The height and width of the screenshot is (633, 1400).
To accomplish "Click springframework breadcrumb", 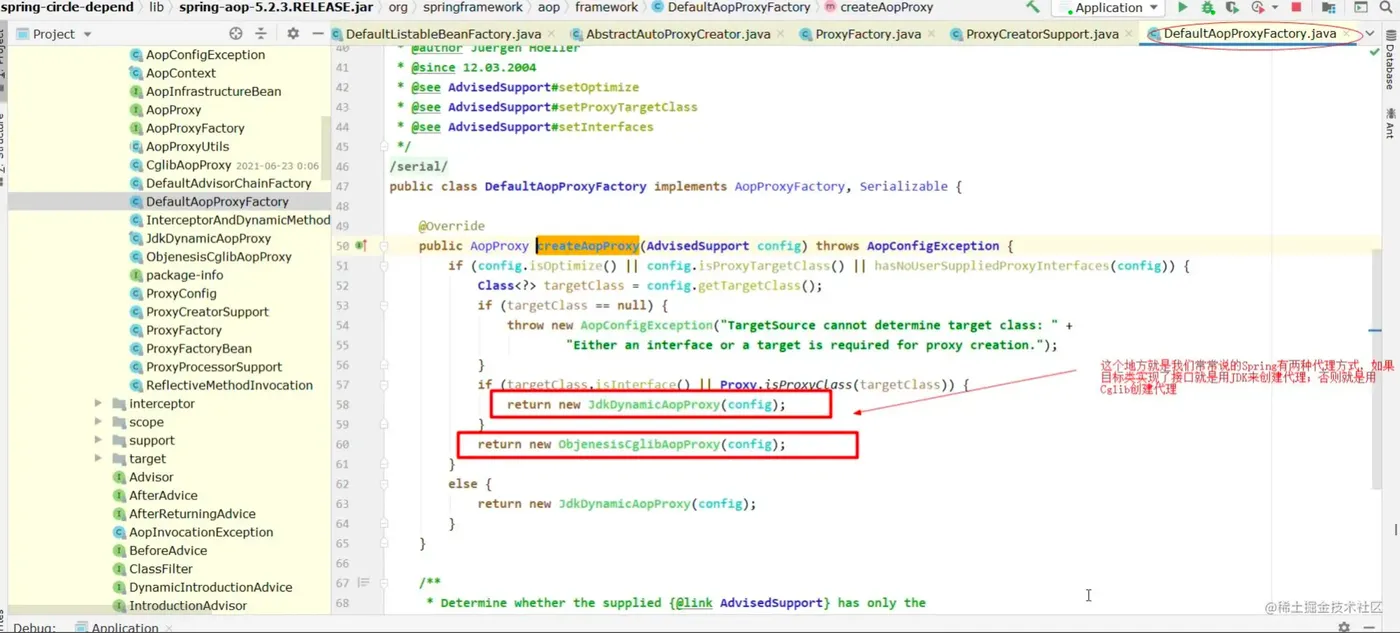I will pos(472,7).
